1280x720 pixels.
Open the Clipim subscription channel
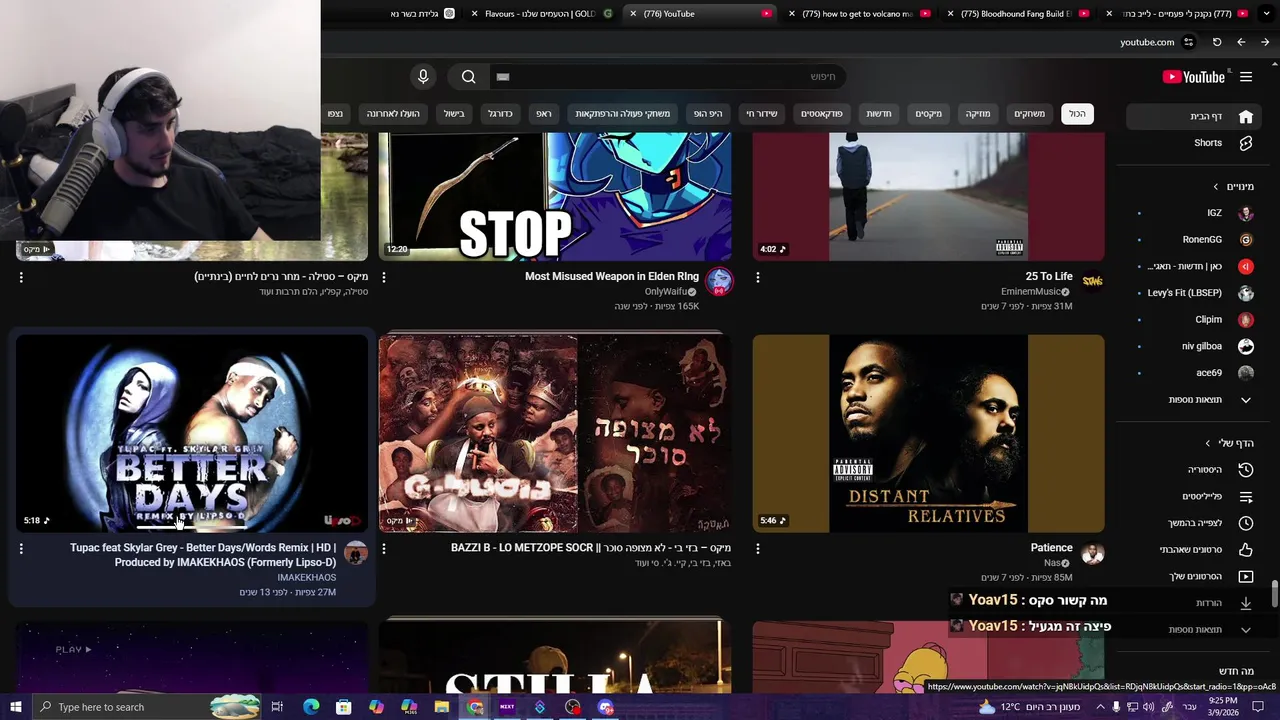point(1192,320)
